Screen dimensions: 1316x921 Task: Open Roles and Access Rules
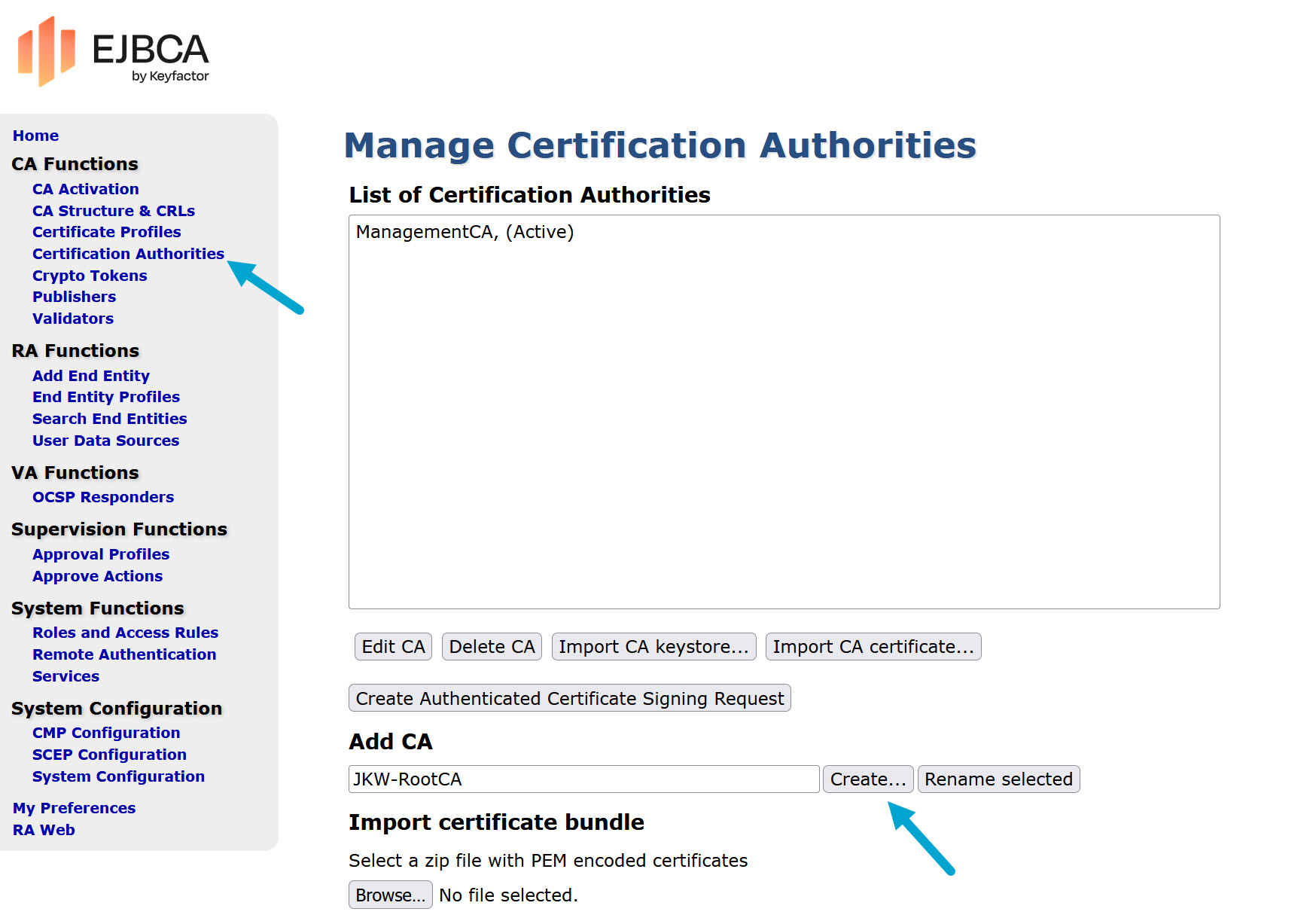point(125,633)
